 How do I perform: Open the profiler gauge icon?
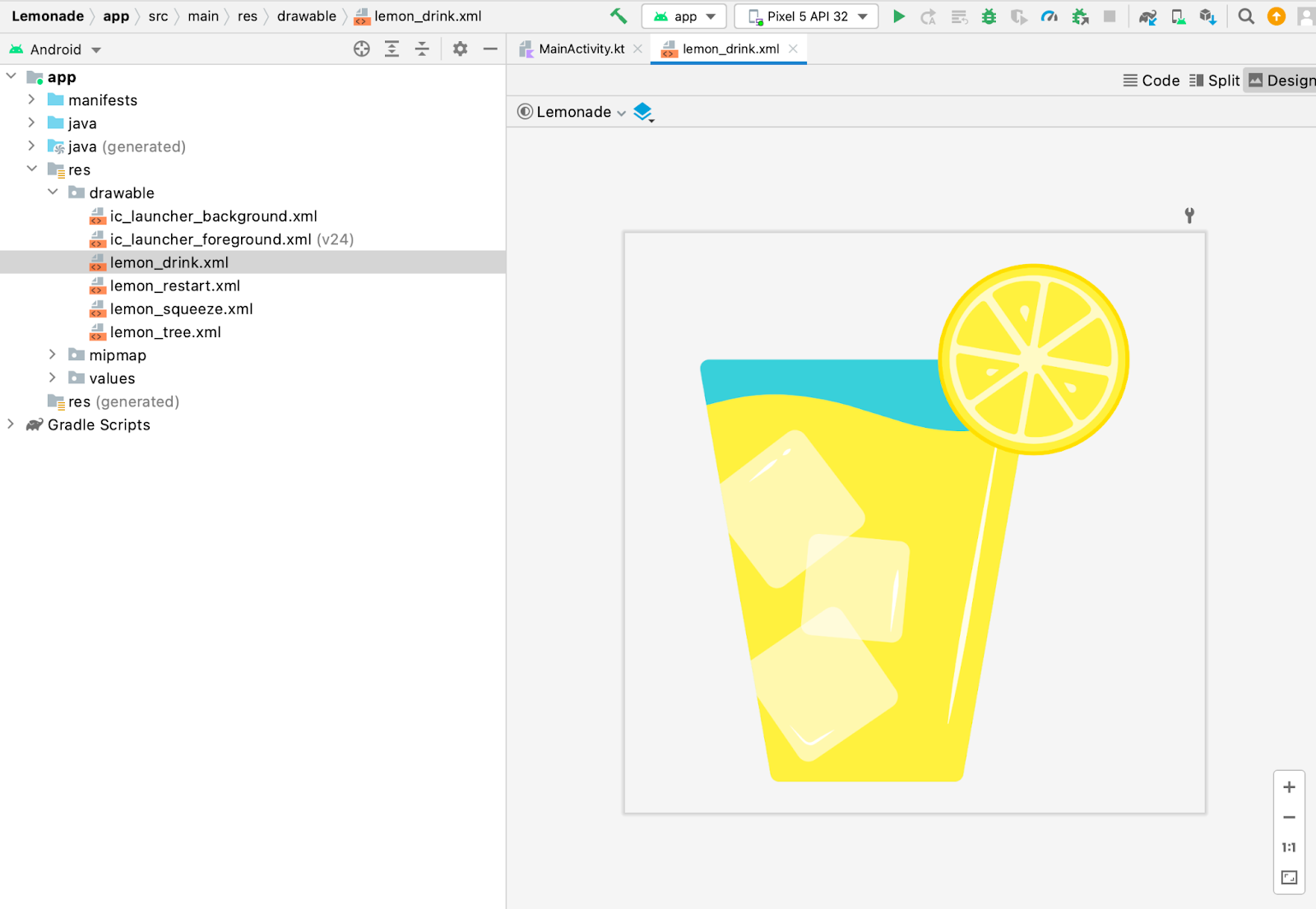[x=1049, y=16]
